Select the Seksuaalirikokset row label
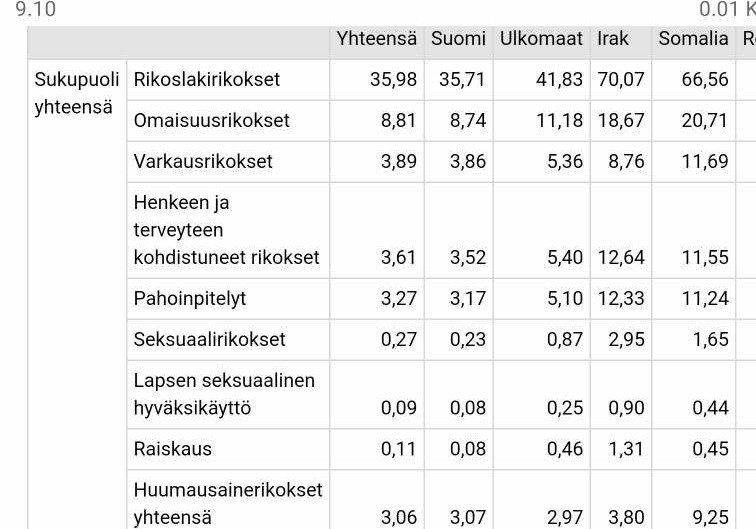 (x=210, y=339)
